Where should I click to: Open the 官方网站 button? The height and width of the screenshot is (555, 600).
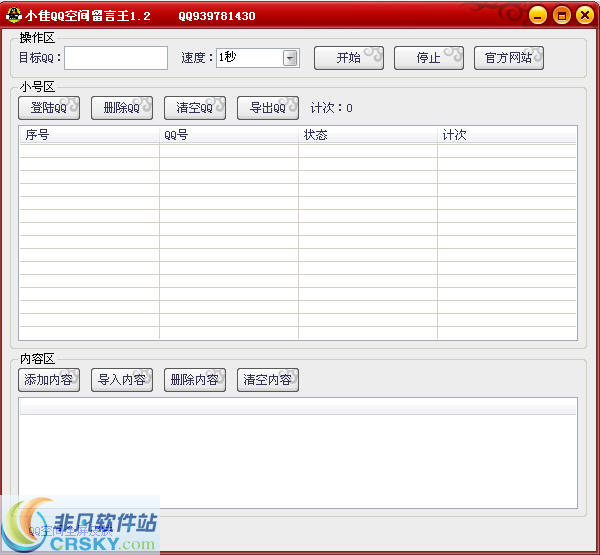coord(509,58)
